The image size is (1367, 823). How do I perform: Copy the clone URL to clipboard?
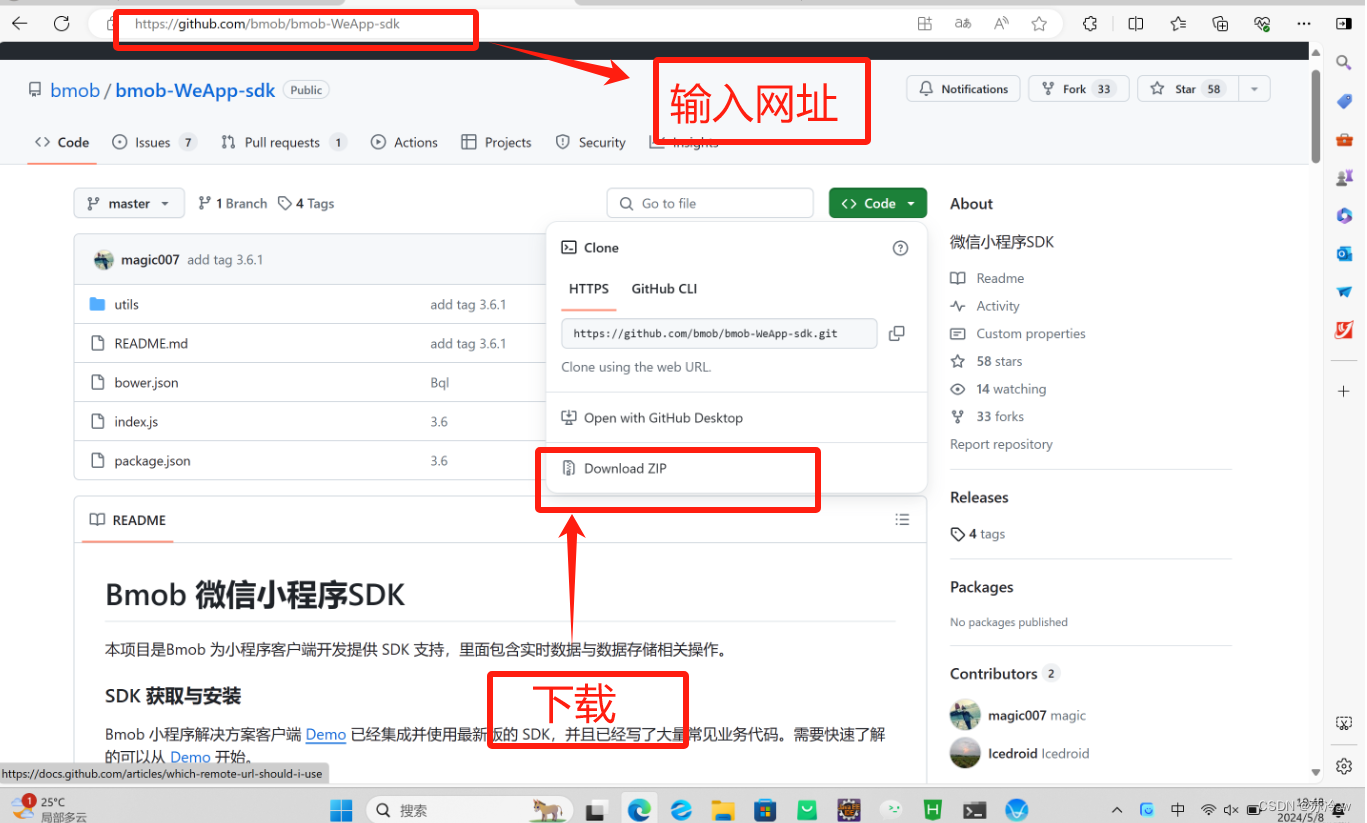(x=897, y=333)
